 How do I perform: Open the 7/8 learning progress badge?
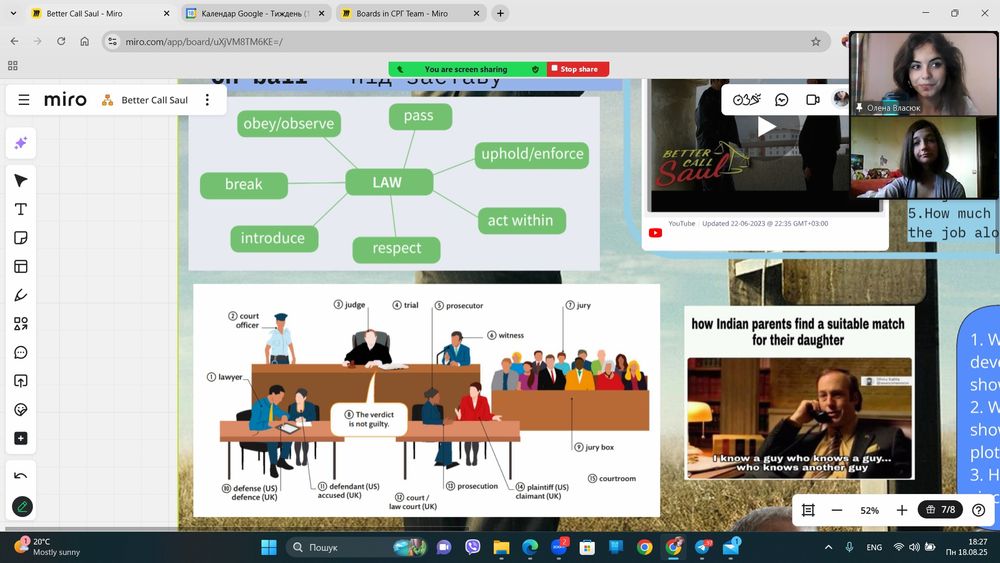[x=941, y=509]
